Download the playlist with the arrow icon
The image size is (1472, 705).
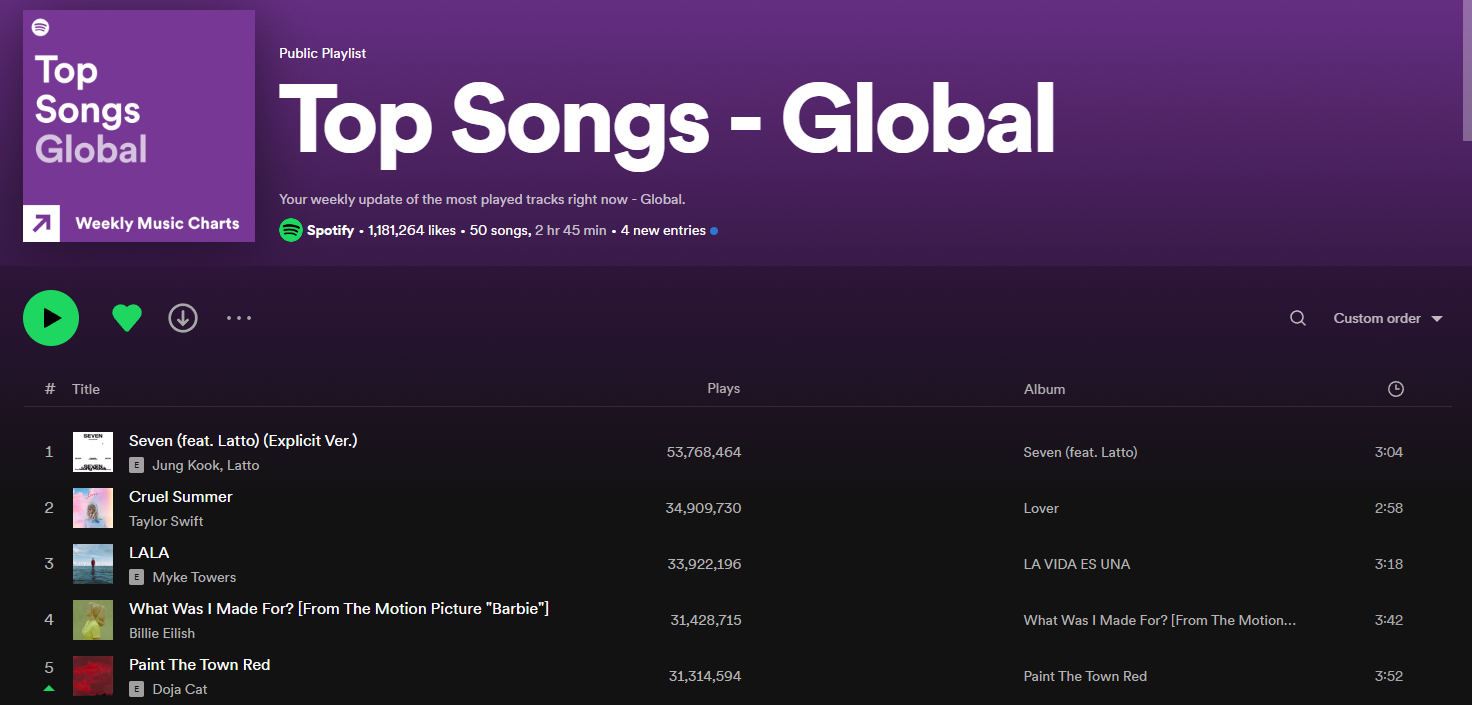pos(183,318)
